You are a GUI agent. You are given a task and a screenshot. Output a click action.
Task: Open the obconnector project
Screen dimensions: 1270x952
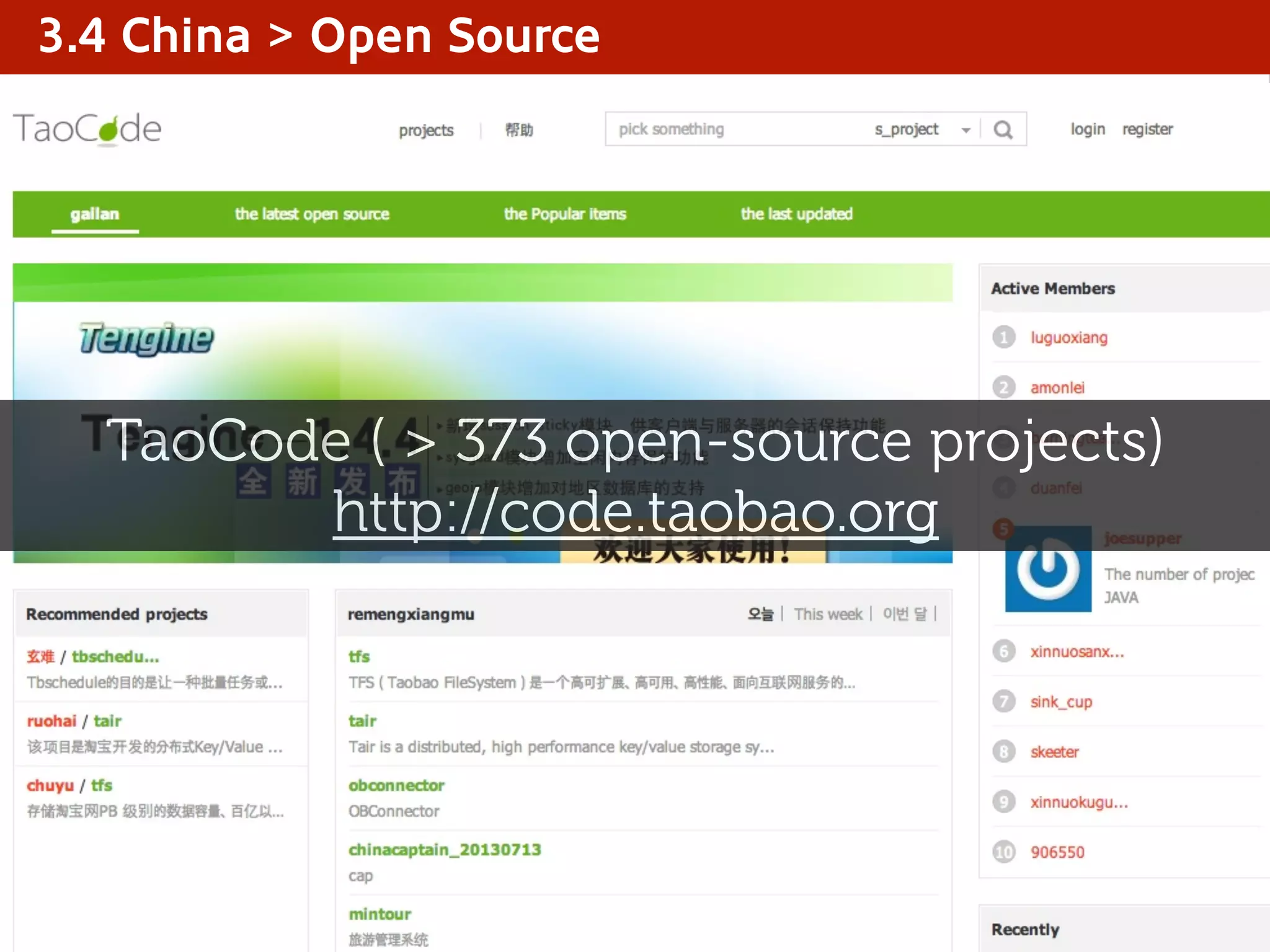click(396, 785)
